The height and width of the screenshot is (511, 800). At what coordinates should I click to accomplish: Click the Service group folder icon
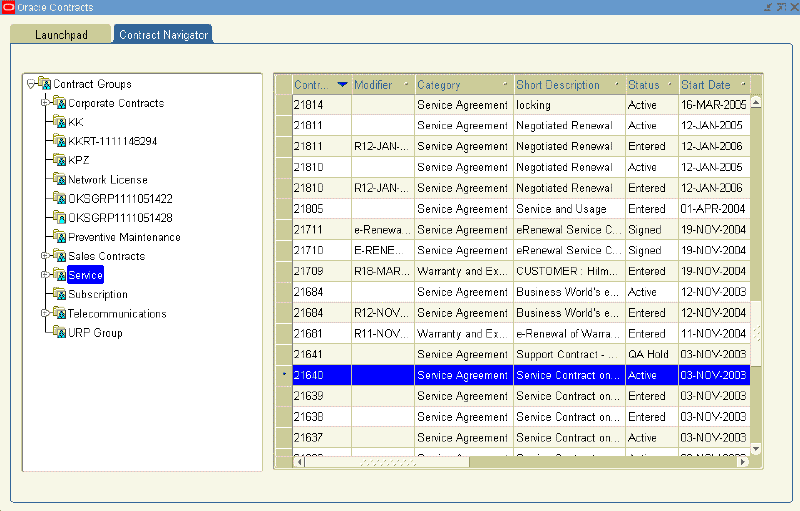click(60, 275)
